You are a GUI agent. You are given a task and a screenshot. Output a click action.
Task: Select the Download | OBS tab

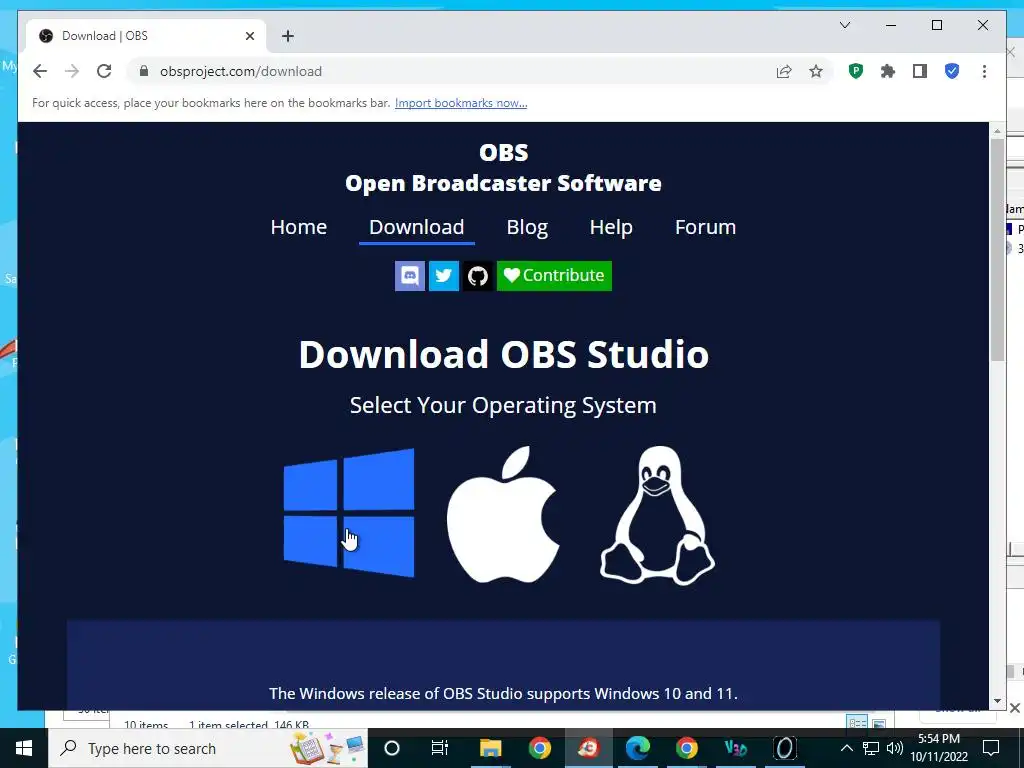(146, 35)
